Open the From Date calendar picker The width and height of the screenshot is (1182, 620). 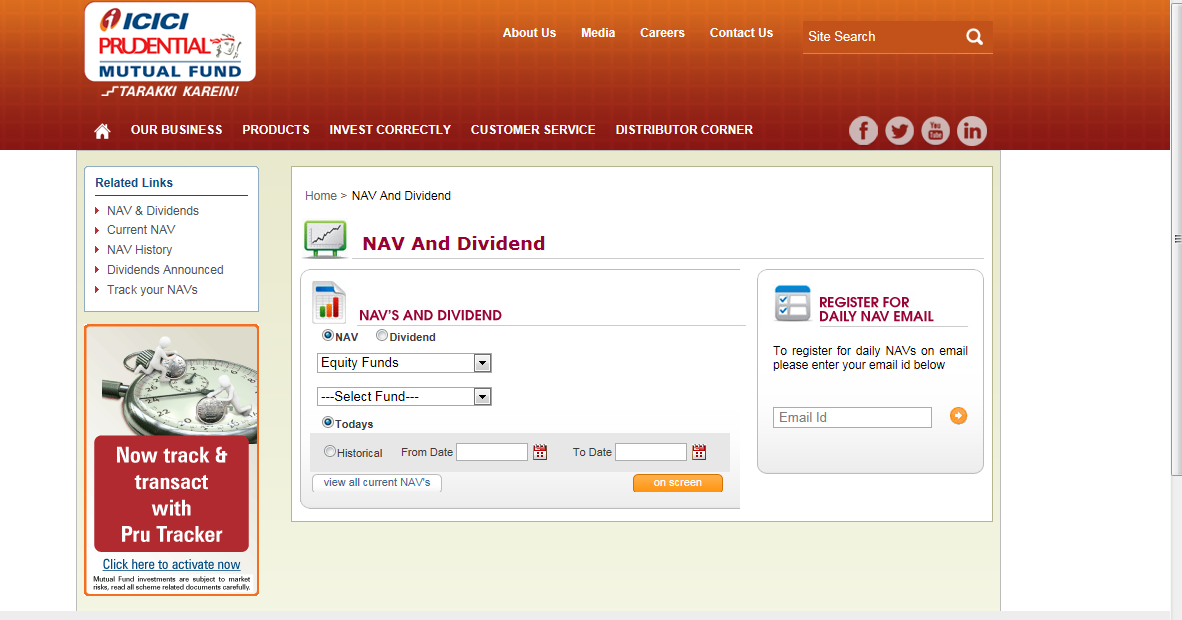click(540, 452)
